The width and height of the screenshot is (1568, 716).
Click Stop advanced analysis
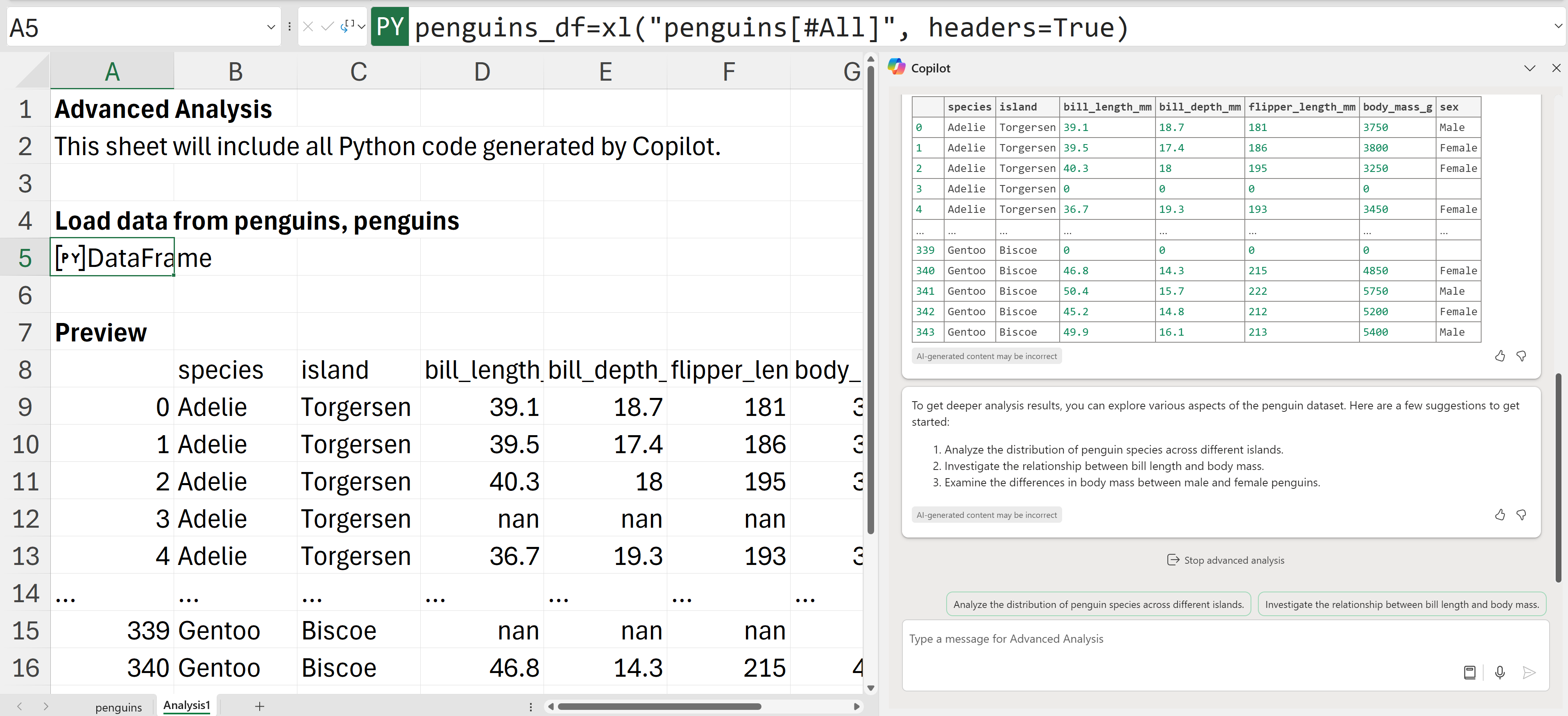tap(1225, 560)
